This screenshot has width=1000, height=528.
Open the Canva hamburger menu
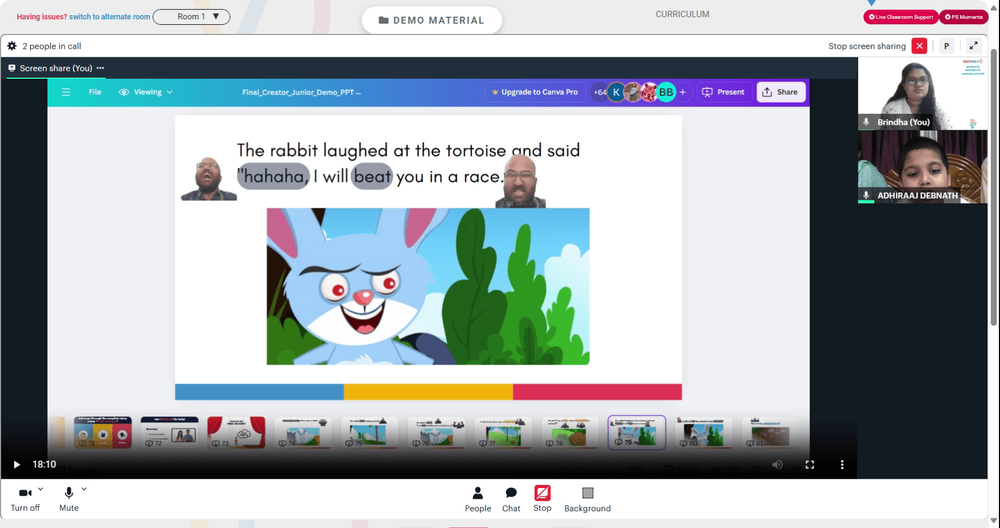tap(66, 92)
